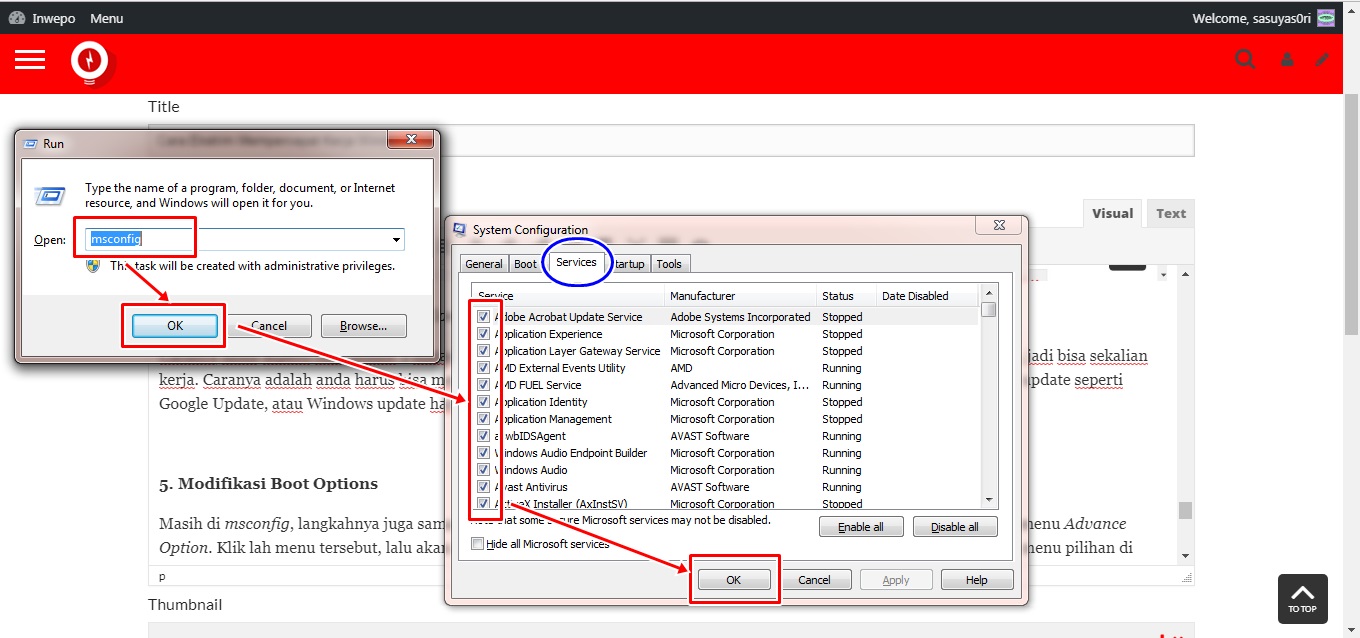Open Inwepo in the admin bar
The width and height of the screenshot is (1360, 638).
(x=53, y=18)
